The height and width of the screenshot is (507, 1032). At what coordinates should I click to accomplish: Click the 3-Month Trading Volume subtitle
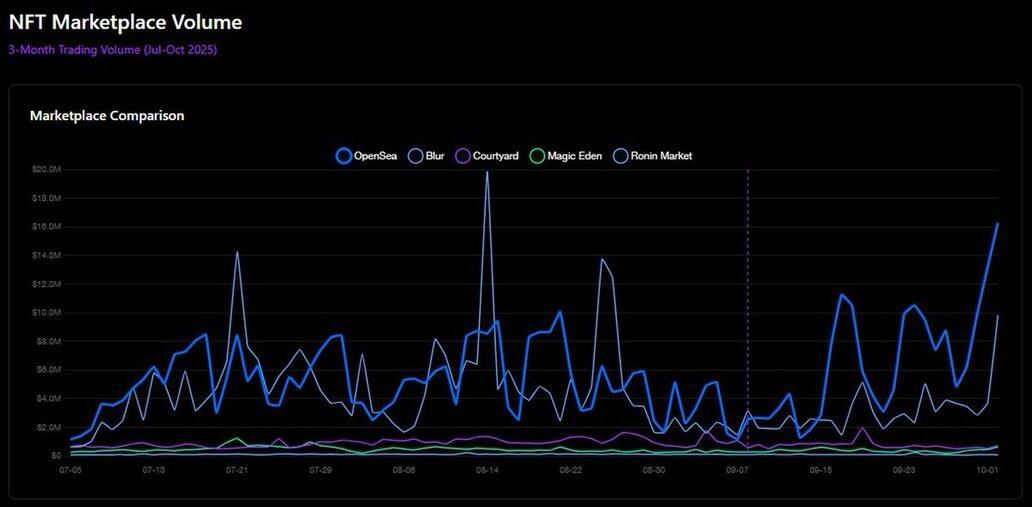(113, 49)
